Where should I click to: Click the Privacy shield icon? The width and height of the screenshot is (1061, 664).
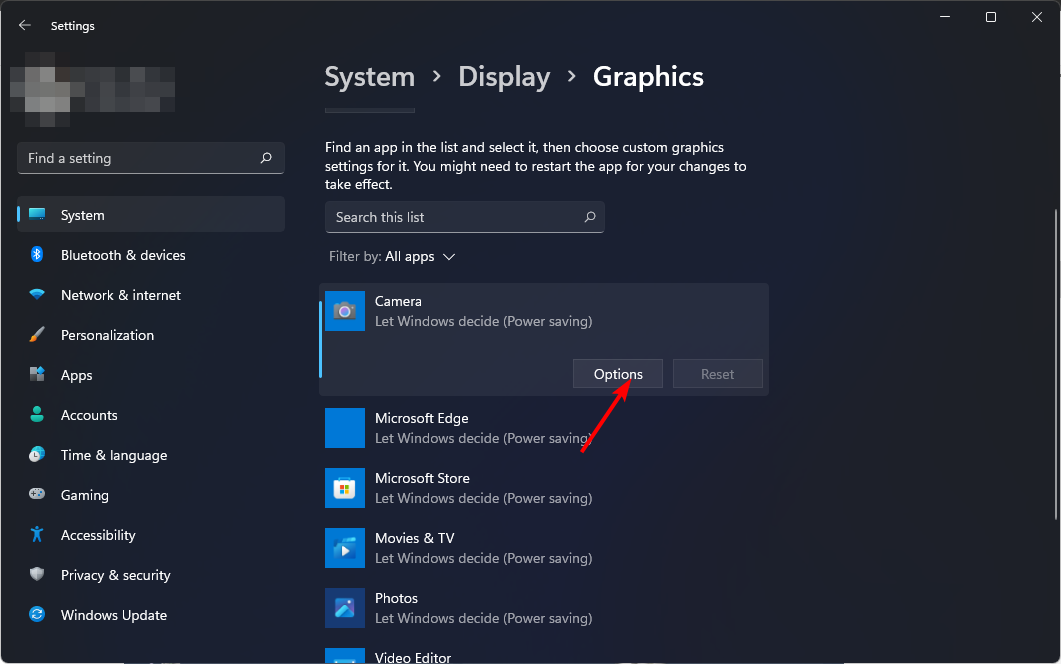pyautogui.click(x=37, y=574)
